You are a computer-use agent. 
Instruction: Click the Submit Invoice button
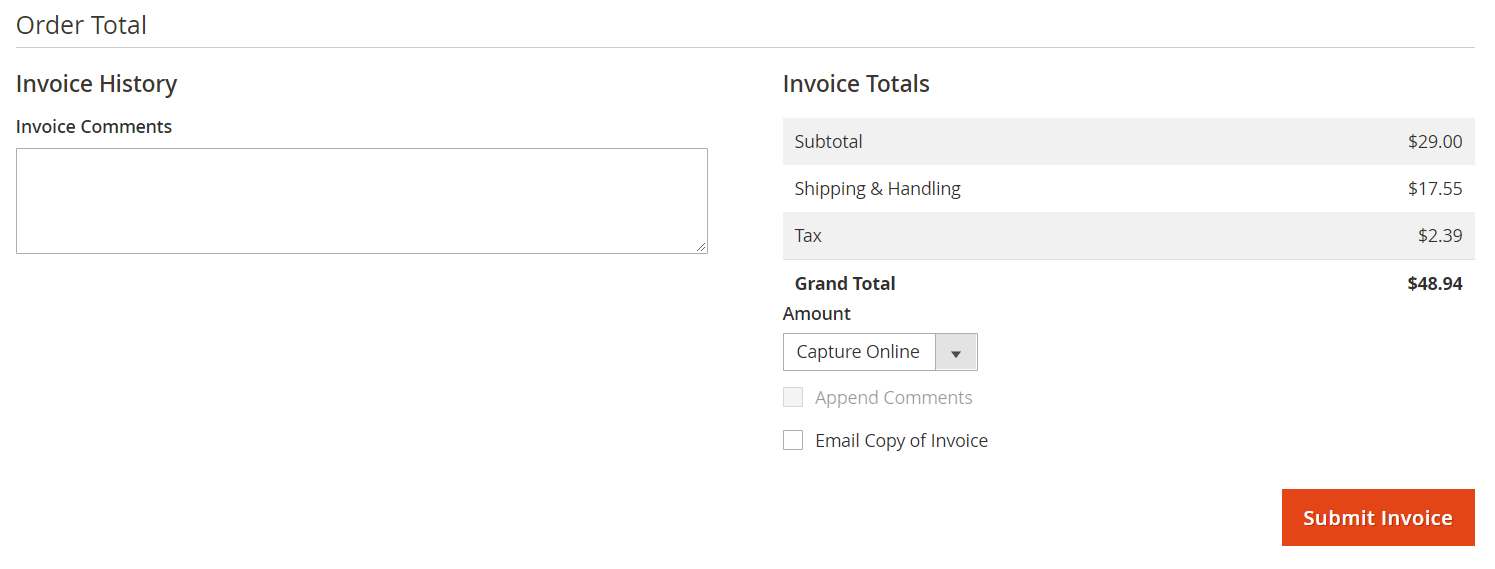[x=1378, y=517]
